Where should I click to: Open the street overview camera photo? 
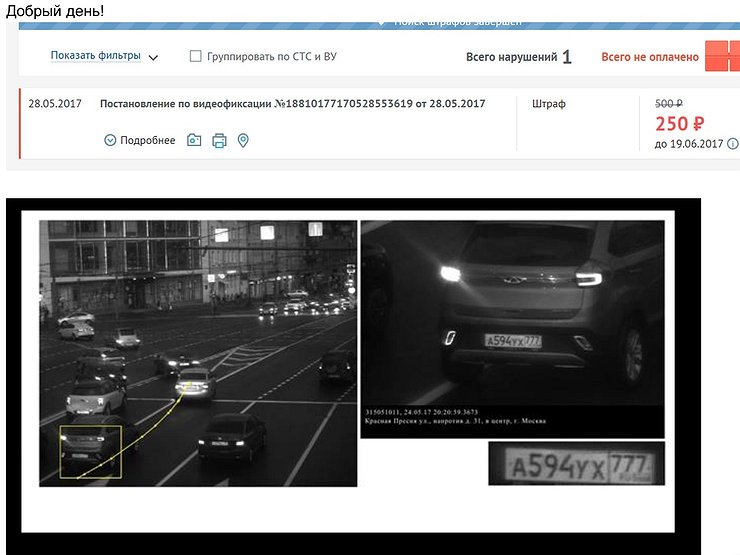pyautogui.click(x=198, y=353)
